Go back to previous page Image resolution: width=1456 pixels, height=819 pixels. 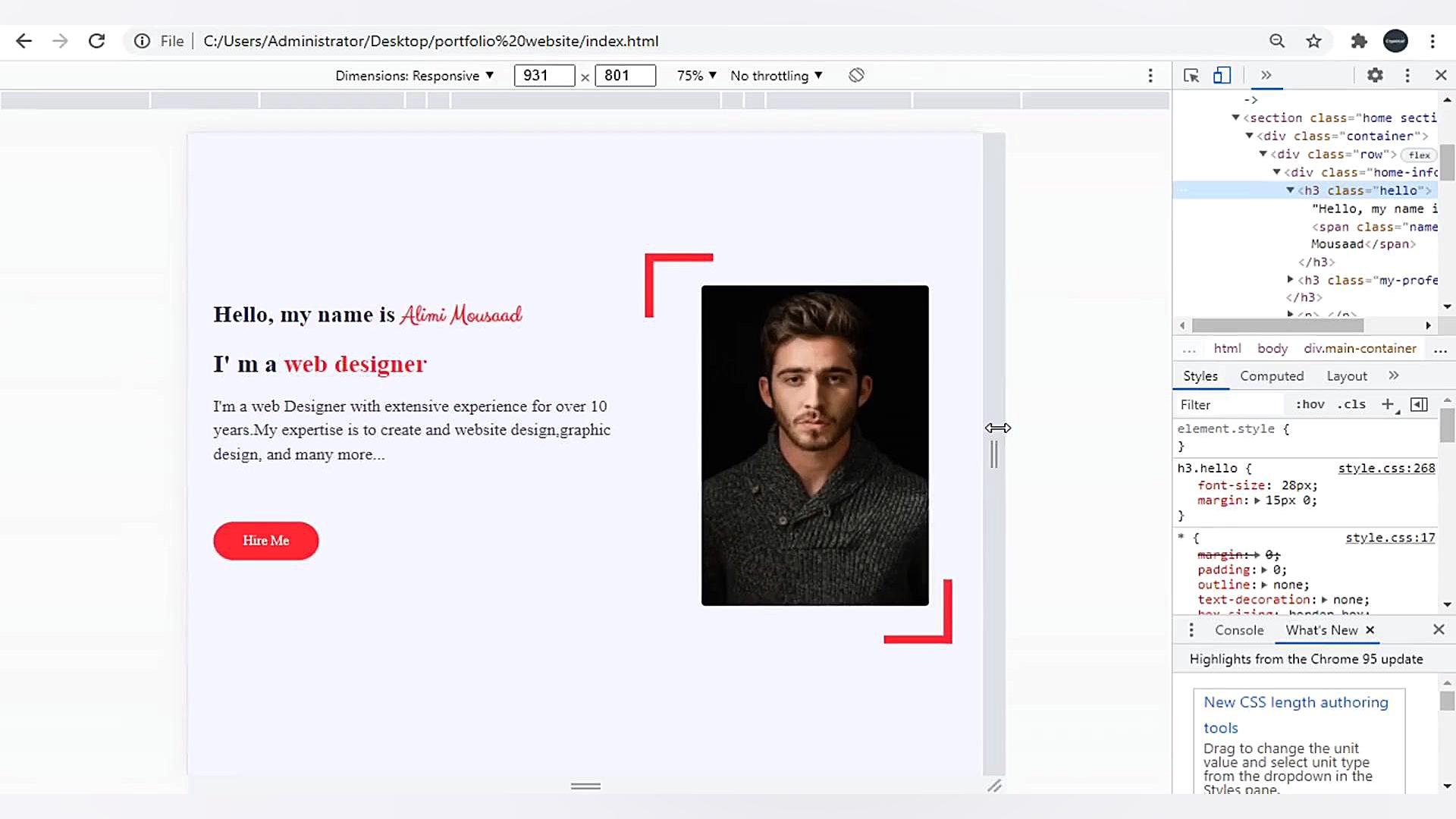24,41
